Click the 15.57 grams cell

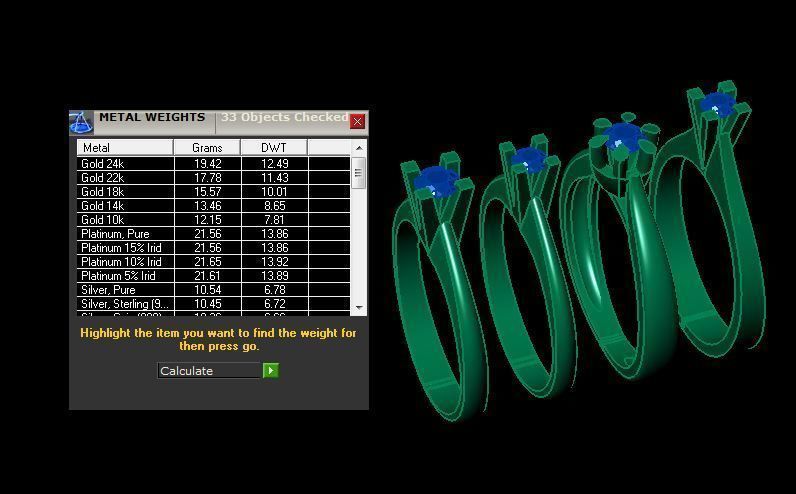(x=208, y=191)
